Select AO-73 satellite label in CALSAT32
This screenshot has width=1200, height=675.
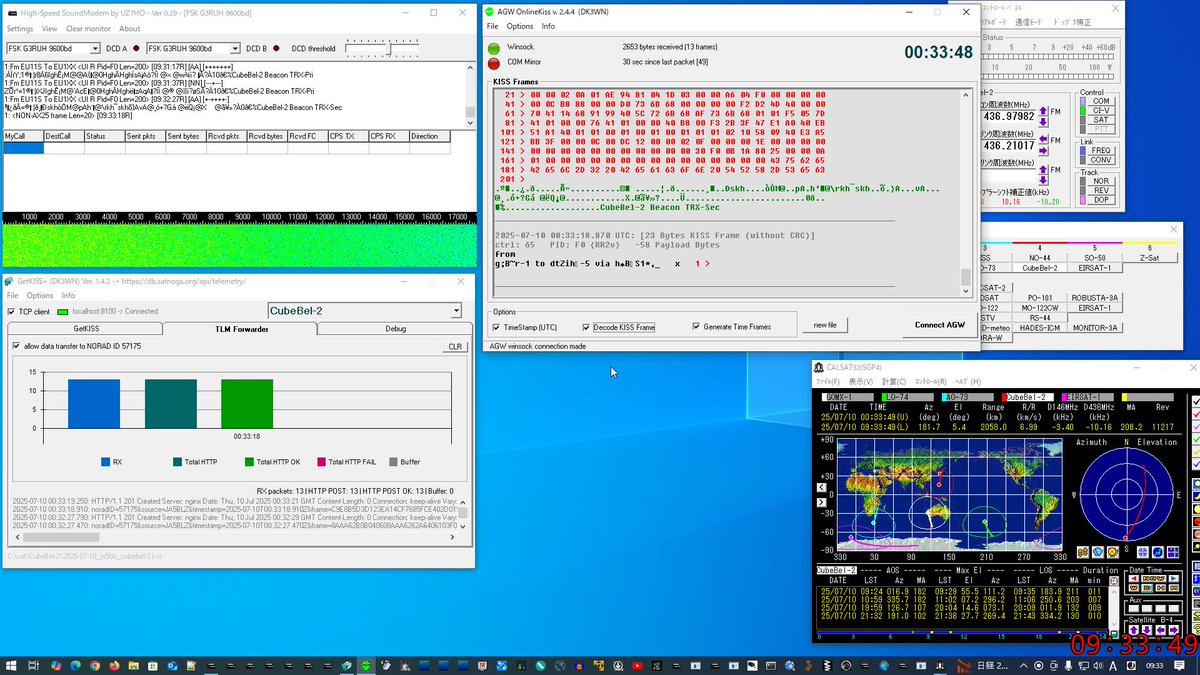969,397
